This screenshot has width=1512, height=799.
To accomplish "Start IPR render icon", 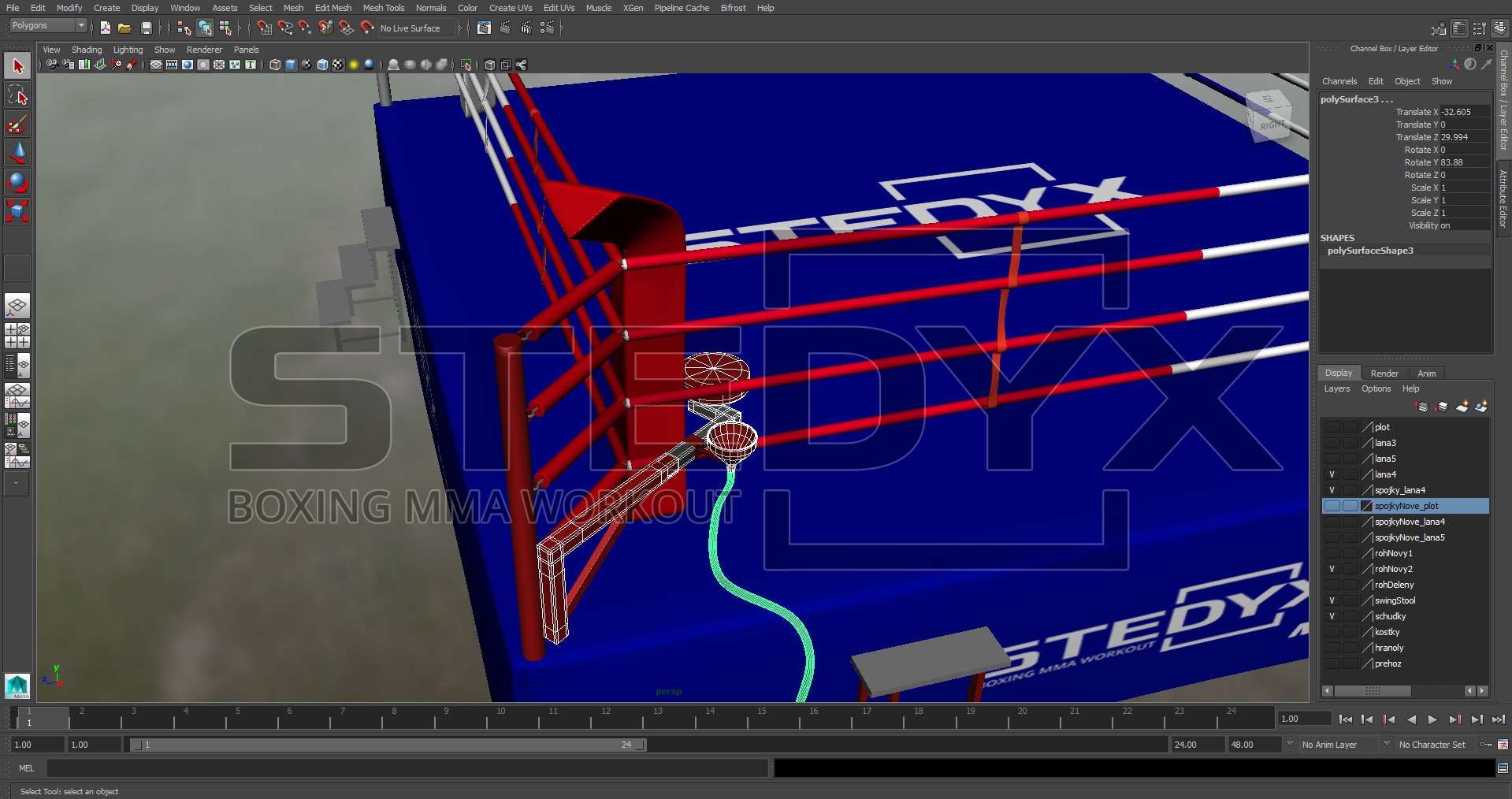I will point(526,28).
